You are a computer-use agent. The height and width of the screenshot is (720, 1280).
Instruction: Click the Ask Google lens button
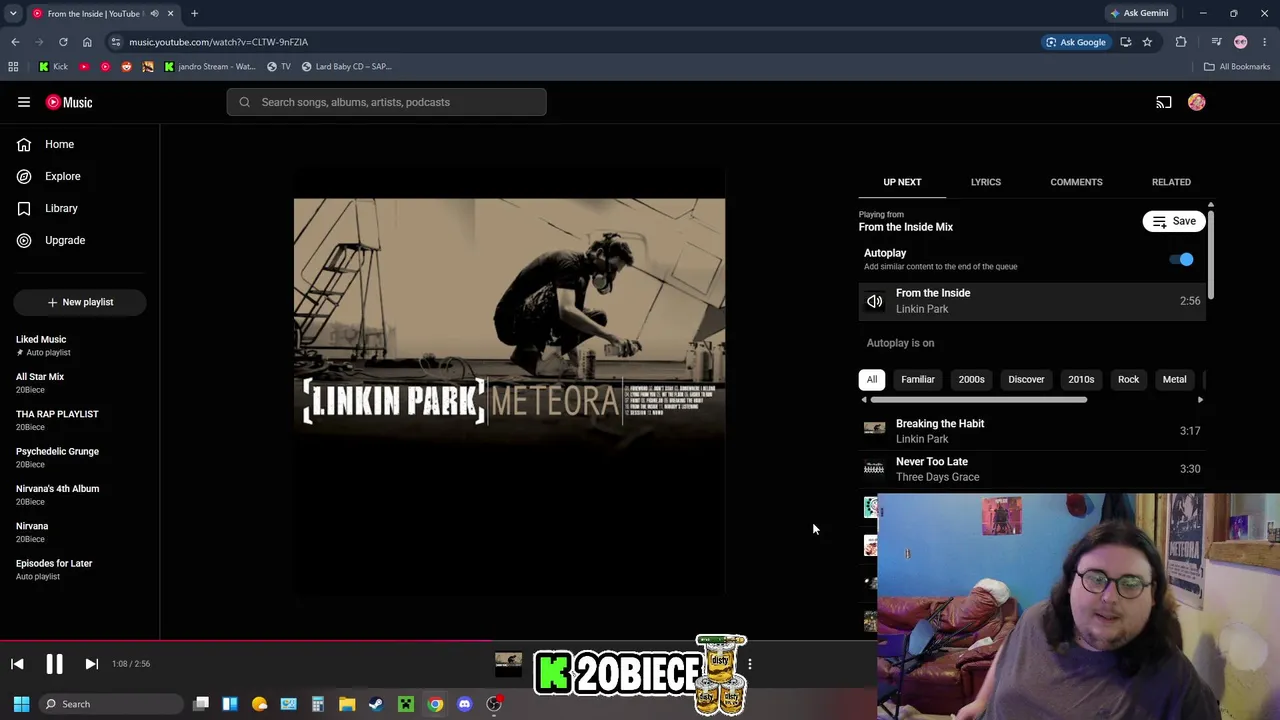1075,42
